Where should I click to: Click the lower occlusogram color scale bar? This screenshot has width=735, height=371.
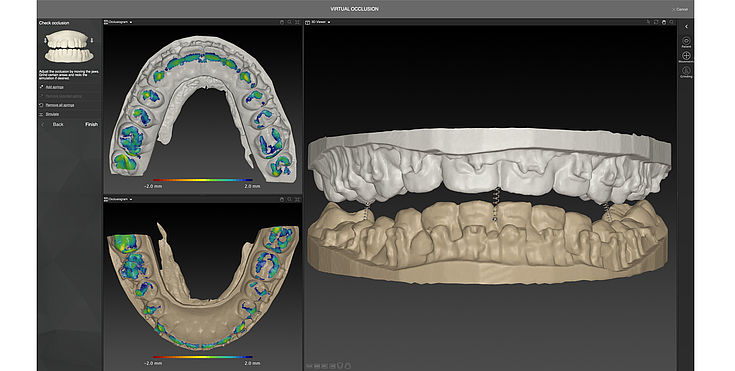[x=202, y=357]
